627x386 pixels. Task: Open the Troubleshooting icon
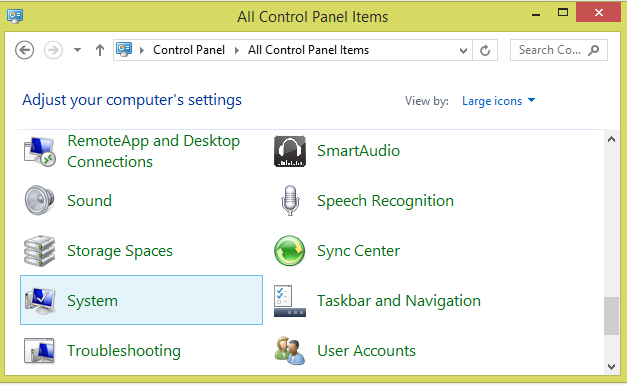tap(39, 350)
